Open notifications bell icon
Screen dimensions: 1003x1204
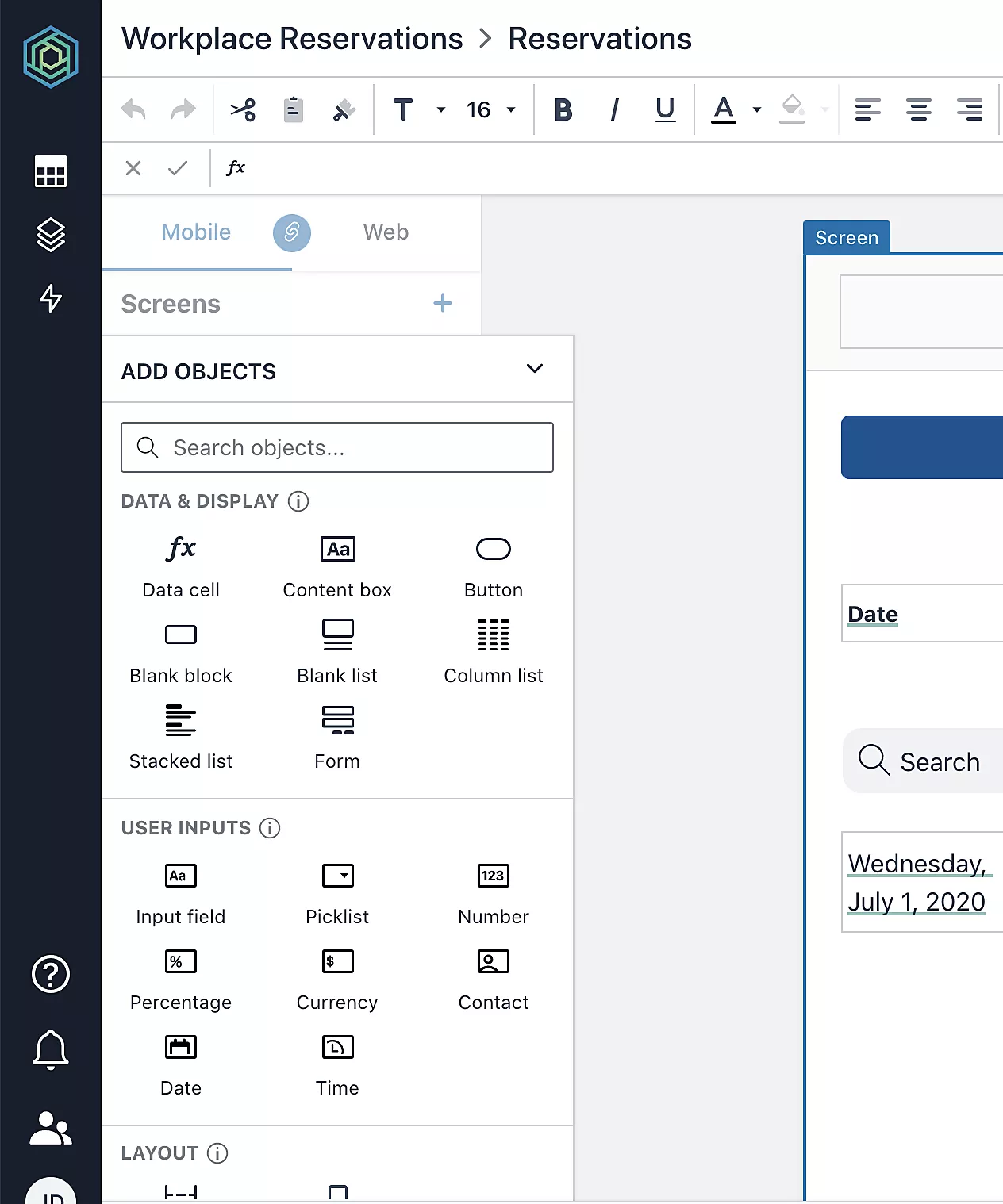click(x=51, y=1050)
